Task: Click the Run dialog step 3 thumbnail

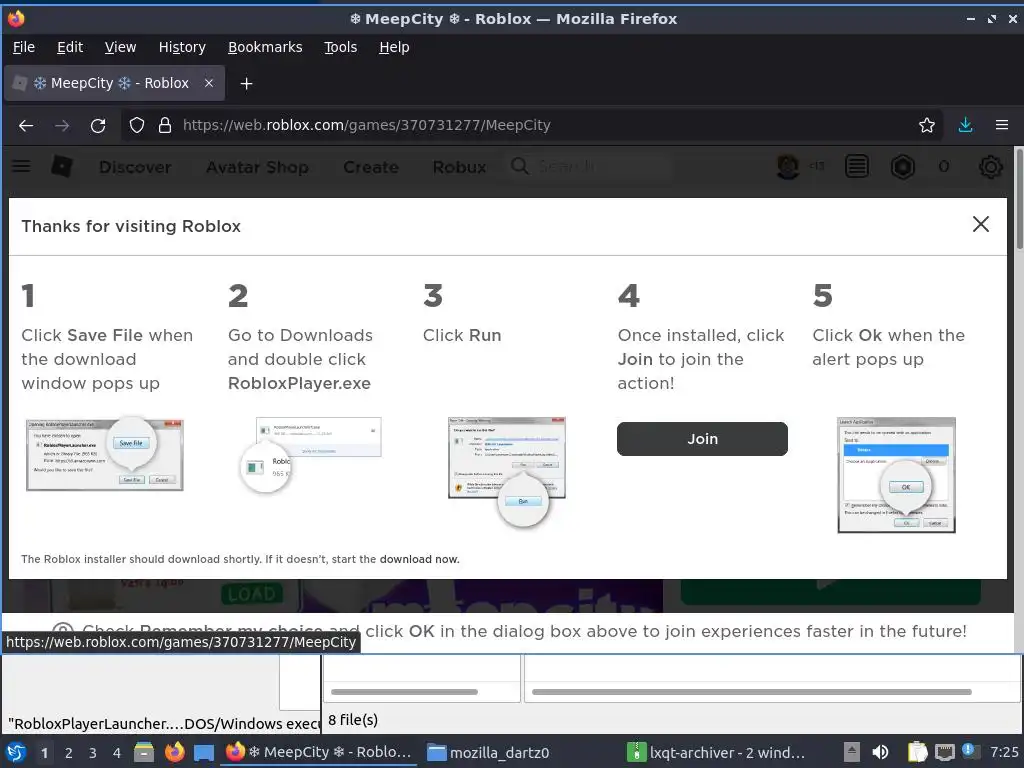Action: coord(507,472)
